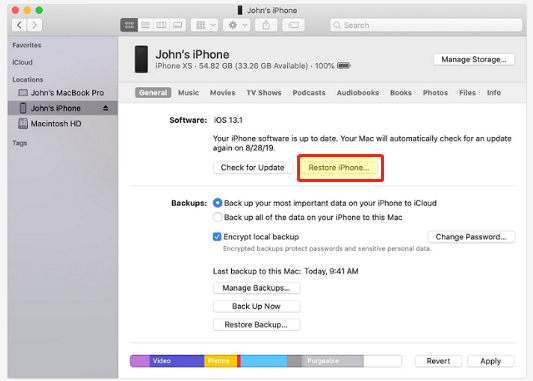Open Manage Backups
The image size is (533, 381).
click(256, 288)
